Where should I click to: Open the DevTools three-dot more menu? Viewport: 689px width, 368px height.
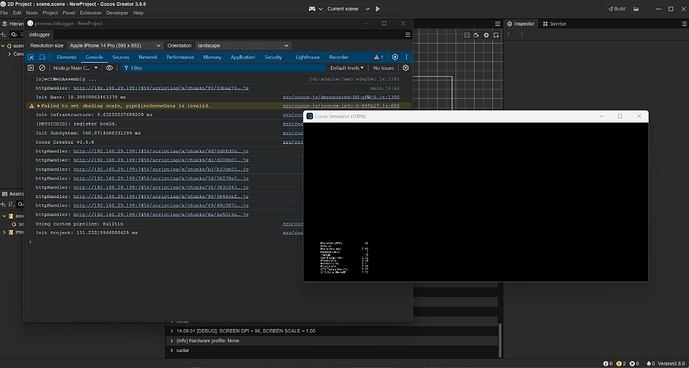[x=406, y=57]
